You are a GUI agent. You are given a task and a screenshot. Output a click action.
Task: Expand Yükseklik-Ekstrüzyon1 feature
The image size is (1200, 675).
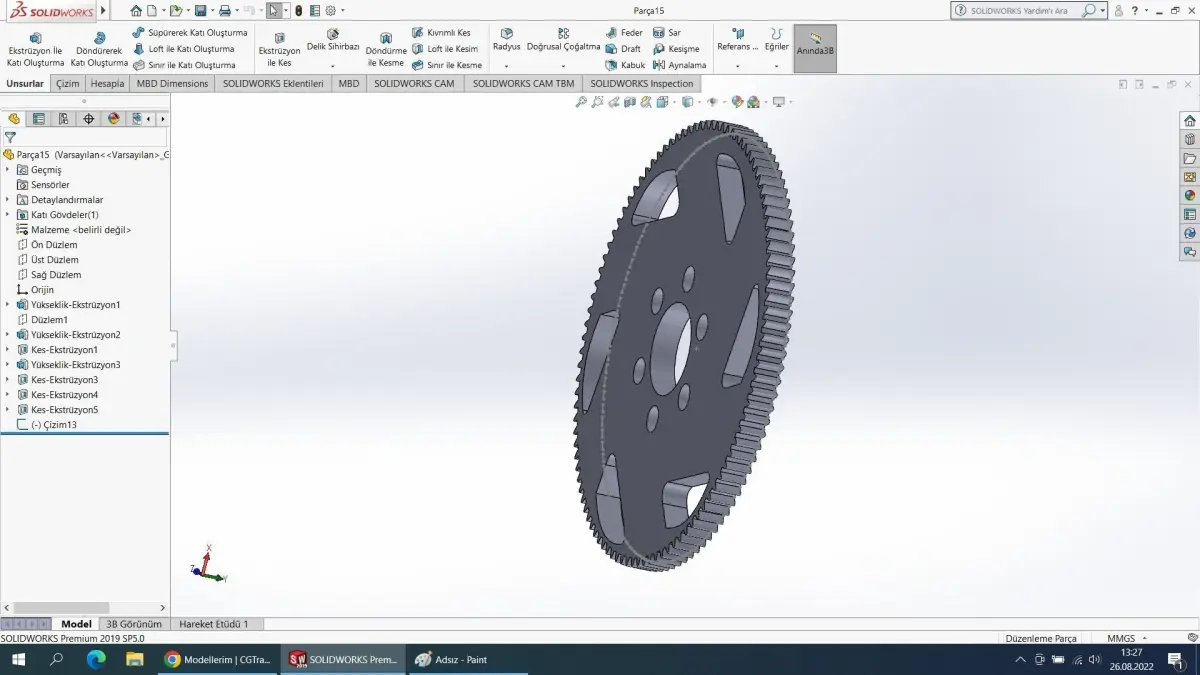8,305
